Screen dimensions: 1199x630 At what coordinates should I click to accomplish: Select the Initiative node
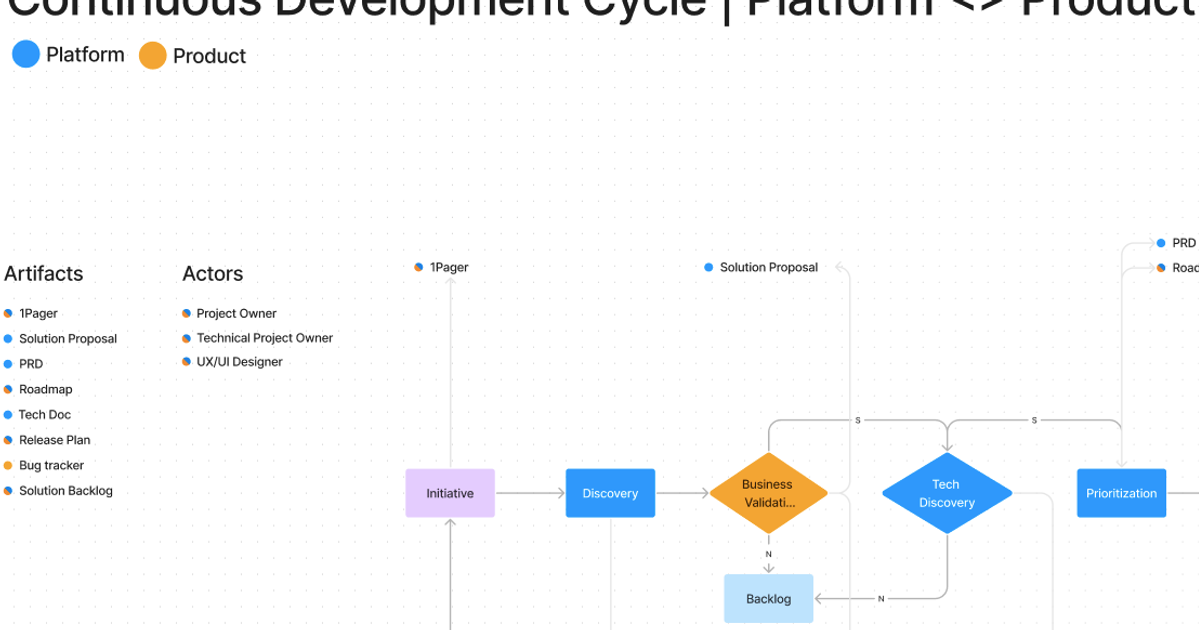coord(449,493)
